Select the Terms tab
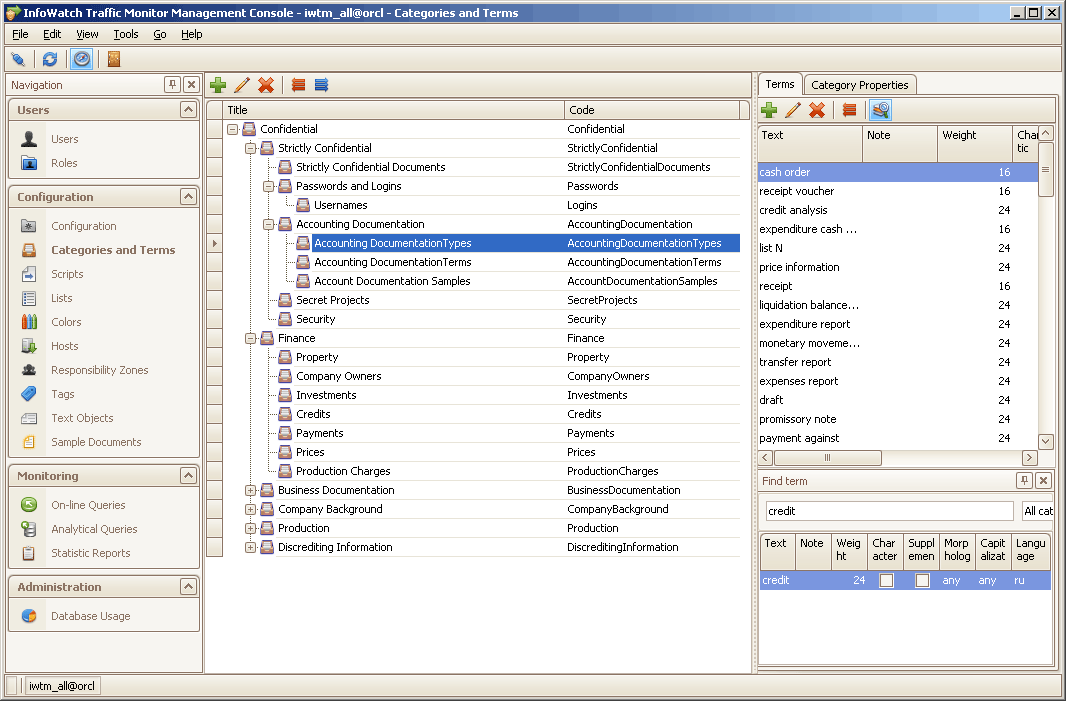 780,84
